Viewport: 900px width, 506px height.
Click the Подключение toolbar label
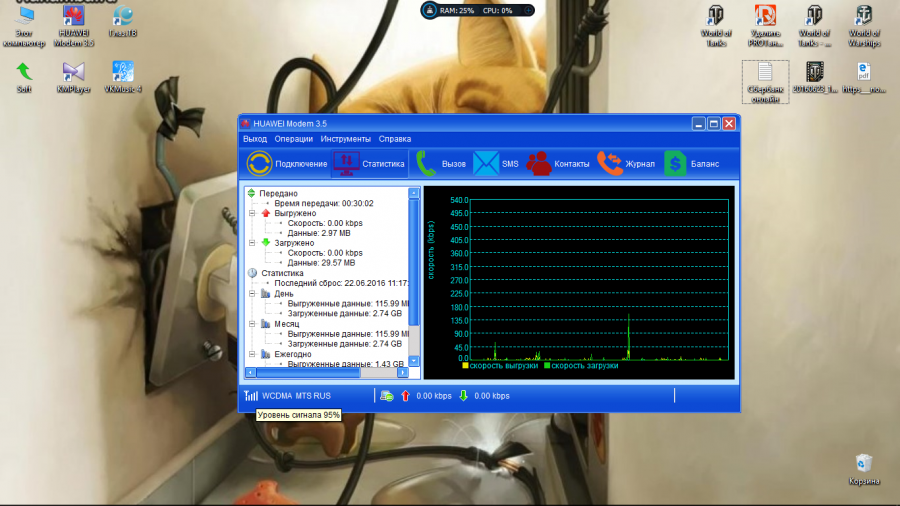[301, 164]
